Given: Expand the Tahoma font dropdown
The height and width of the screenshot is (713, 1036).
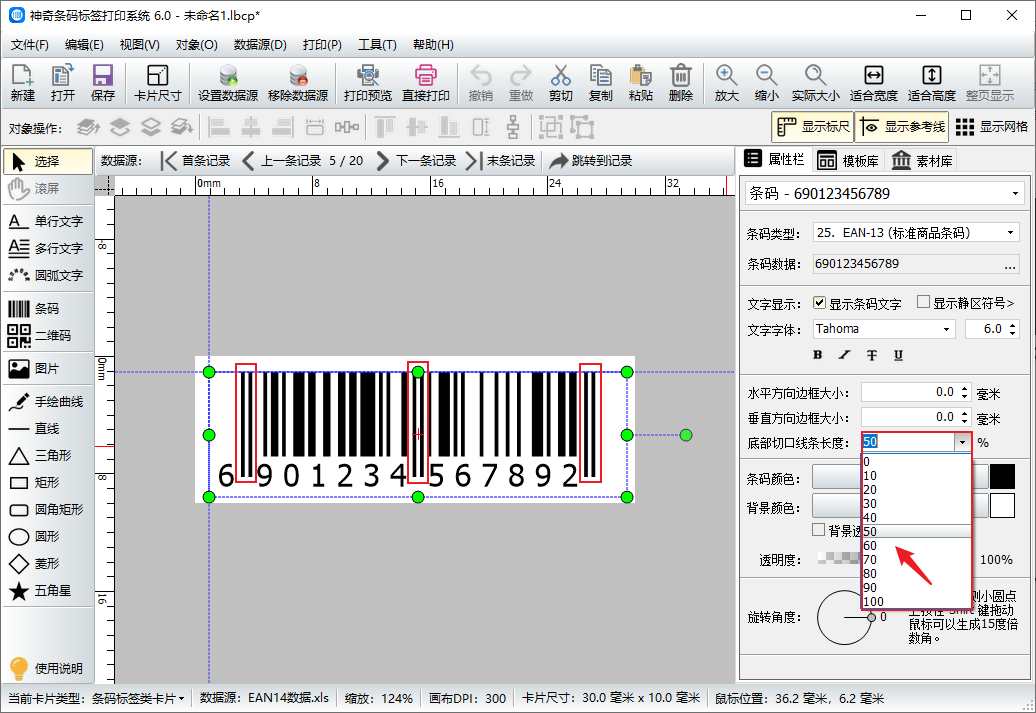Looking at the screenshot, I should tap(884, 329).
